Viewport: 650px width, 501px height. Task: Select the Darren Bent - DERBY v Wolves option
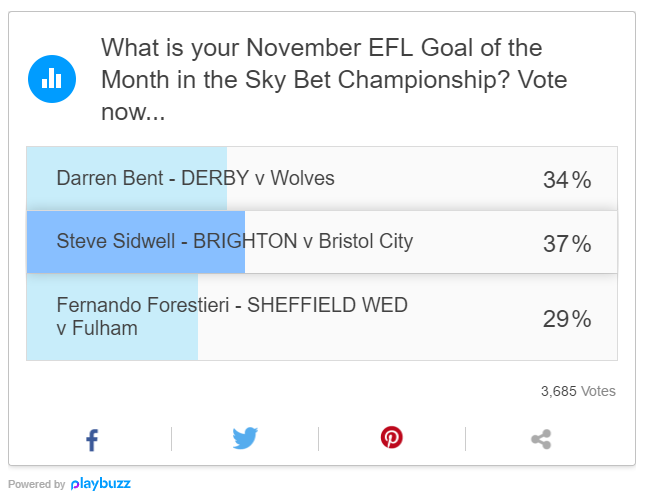(322, 179)
